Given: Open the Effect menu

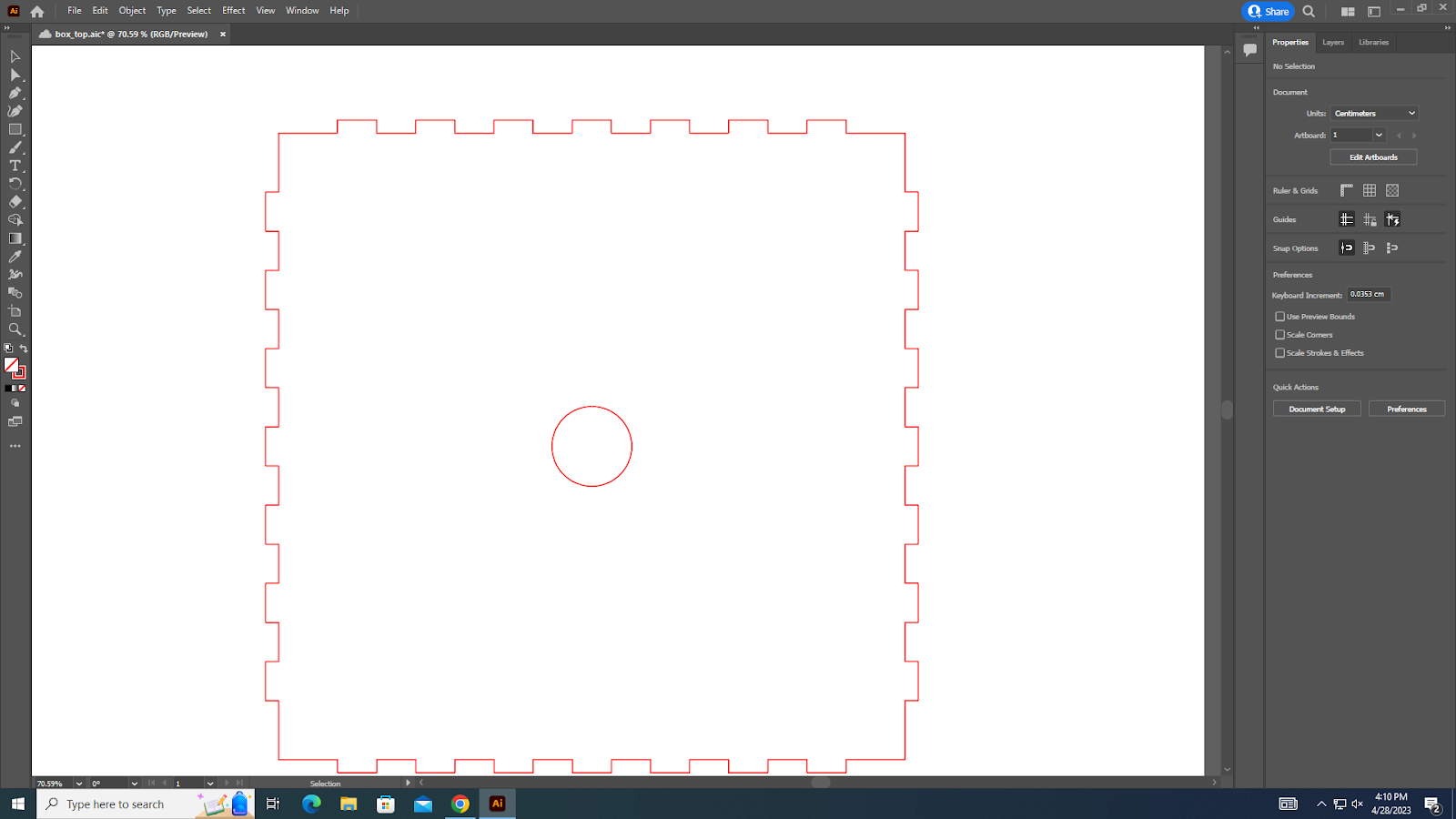Looking at the screenshot, I should coord(234,11).
